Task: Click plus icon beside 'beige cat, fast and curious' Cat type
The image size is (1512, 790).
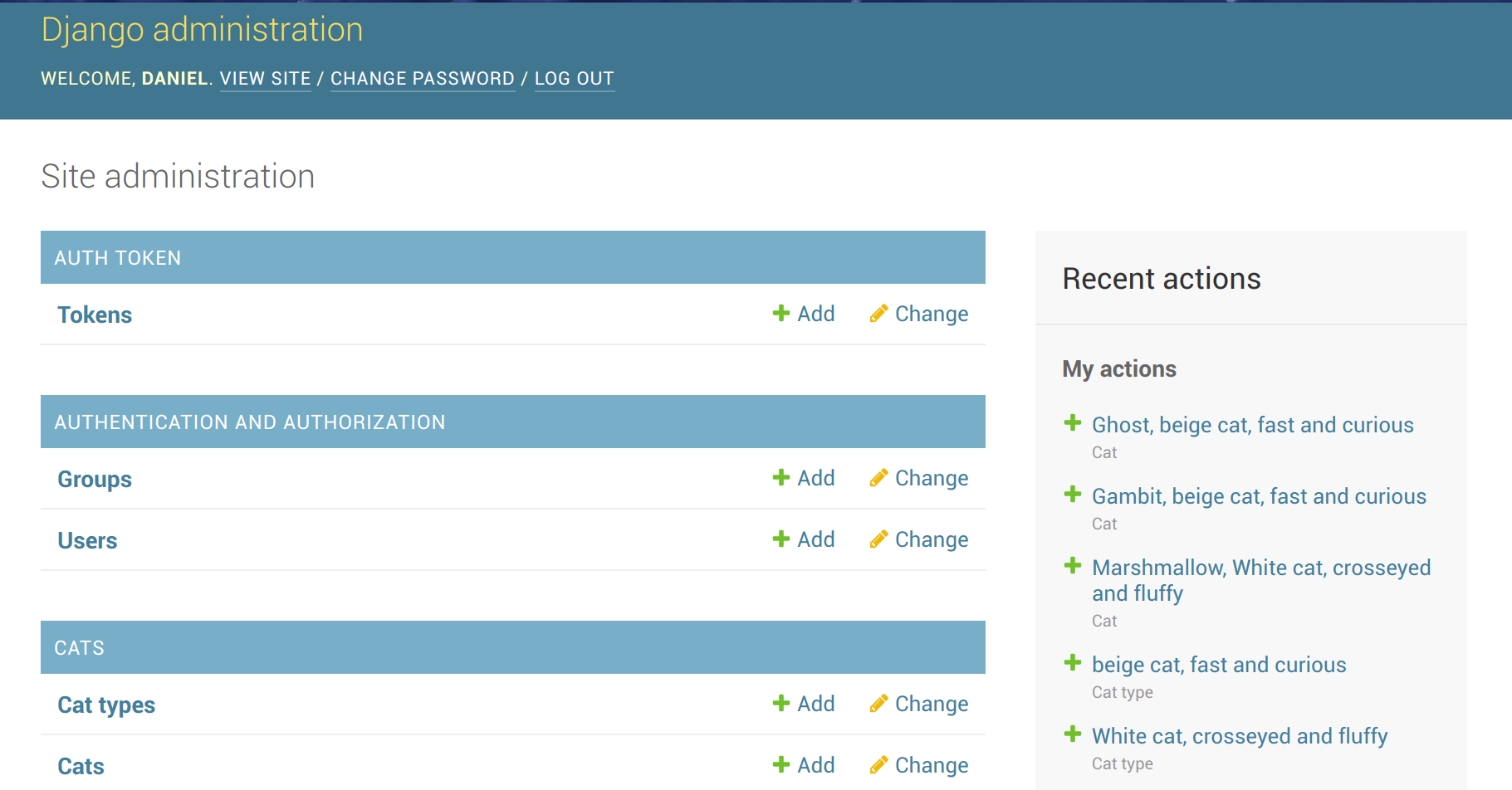Action: click(x=1073, y=662)
